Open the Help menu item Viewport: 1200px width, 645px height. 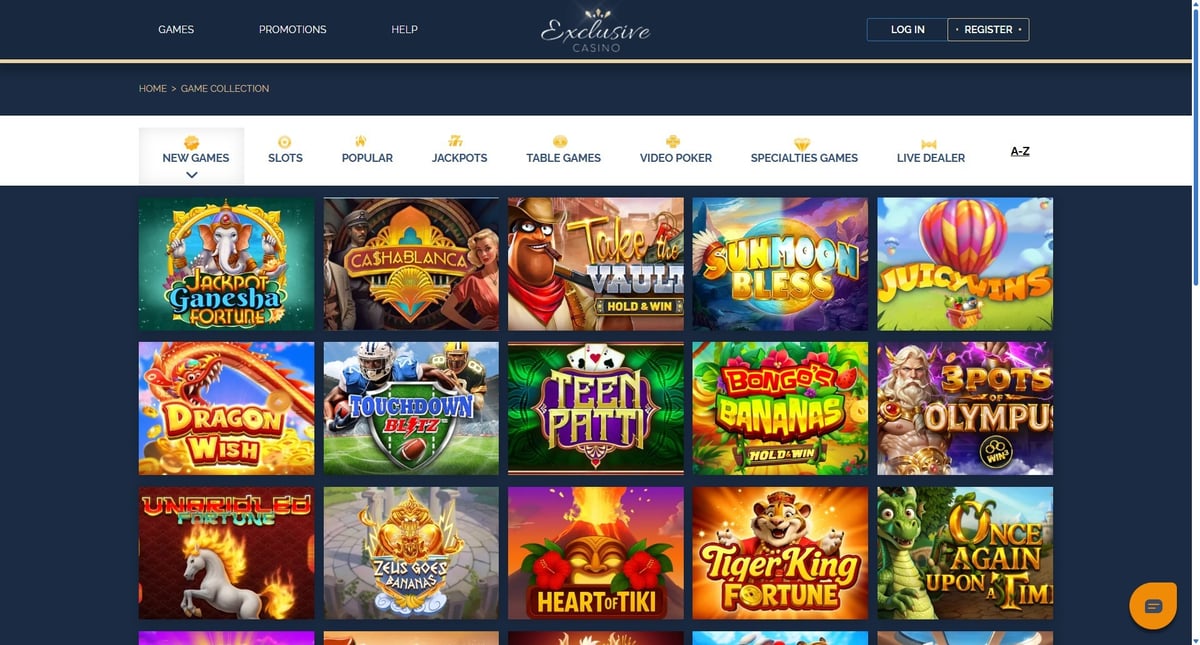tap(404, 30)
